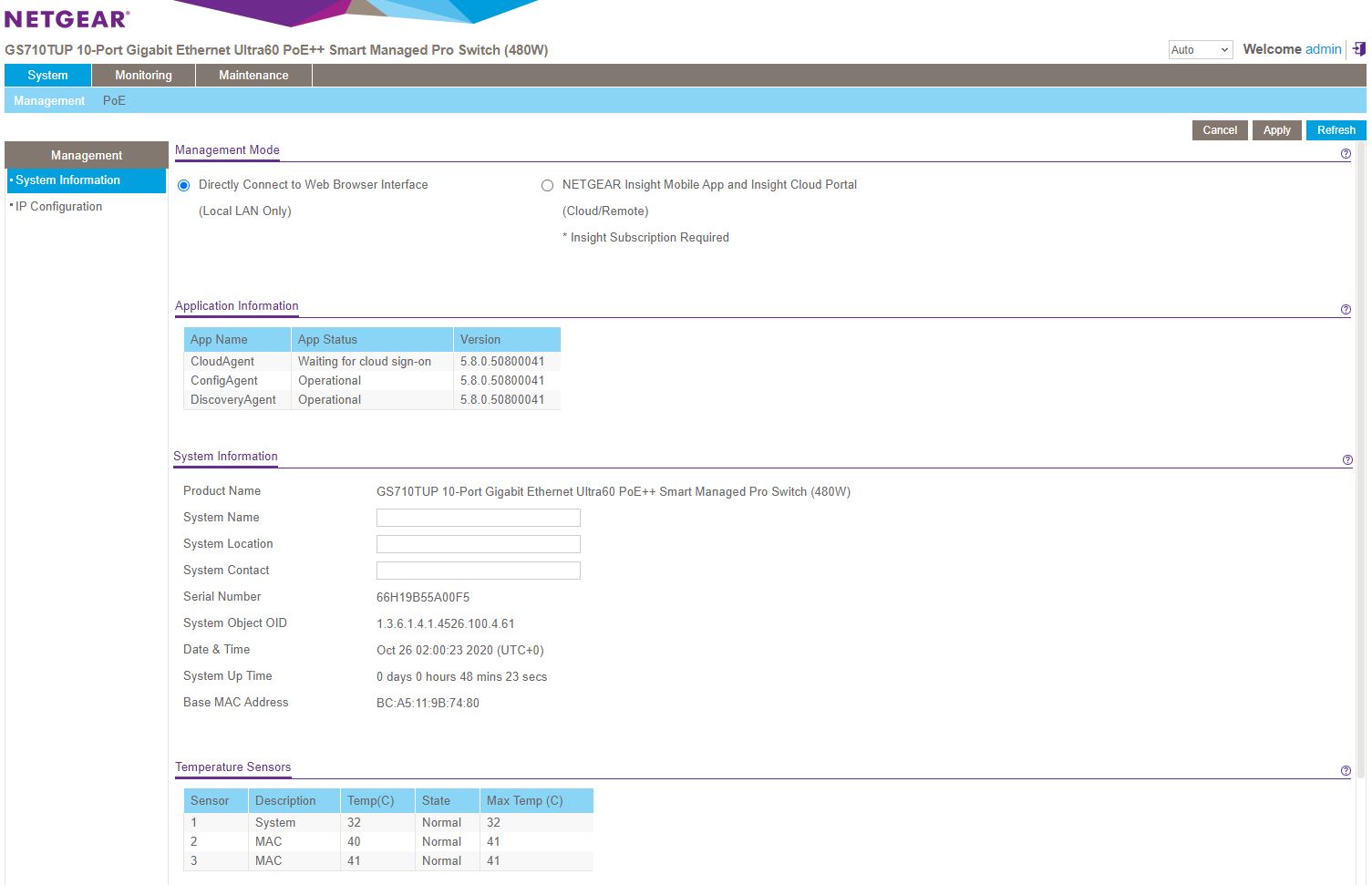The height and width of the screenshot is (885, 1372).
Task: Focus the System Location text box
Action: pyautogui.click(x=478, y=544)
